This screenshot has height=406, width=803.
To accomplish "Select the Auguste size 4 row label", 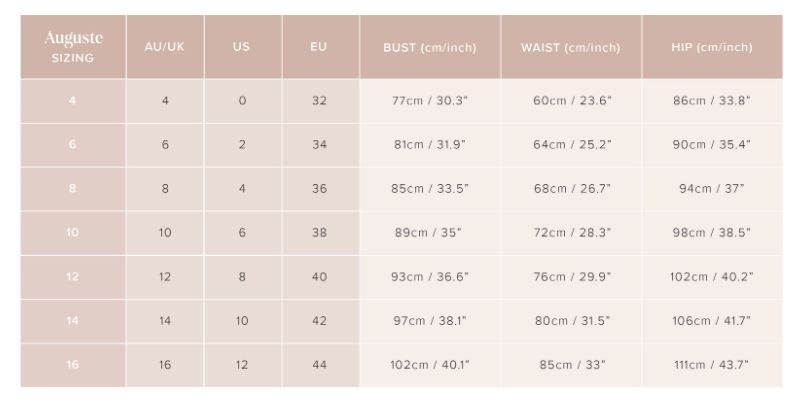I will pyautogui.click(x=73, y=101).
